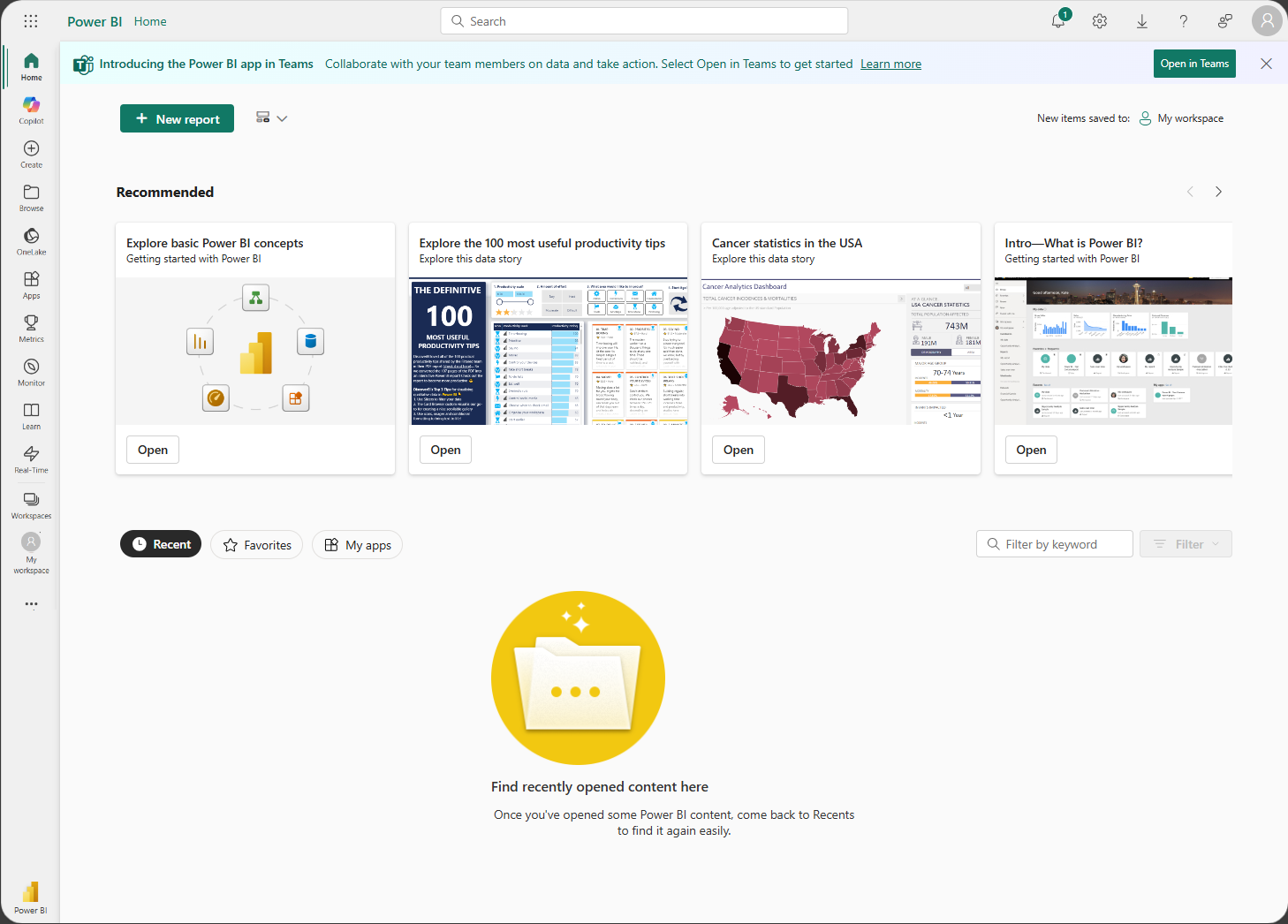Open the feedback icon in the header
The width and height of the screenshot is (1288, 924).
[x=1225, y=21]
